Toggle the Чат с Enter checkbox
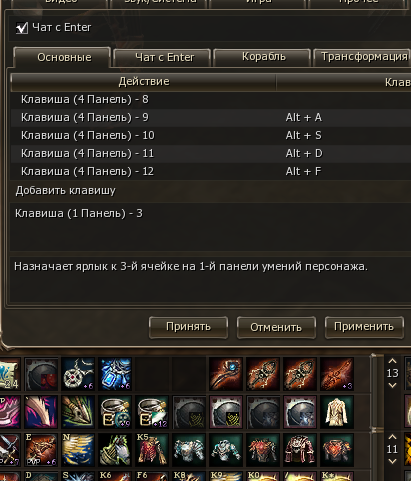 22,28
